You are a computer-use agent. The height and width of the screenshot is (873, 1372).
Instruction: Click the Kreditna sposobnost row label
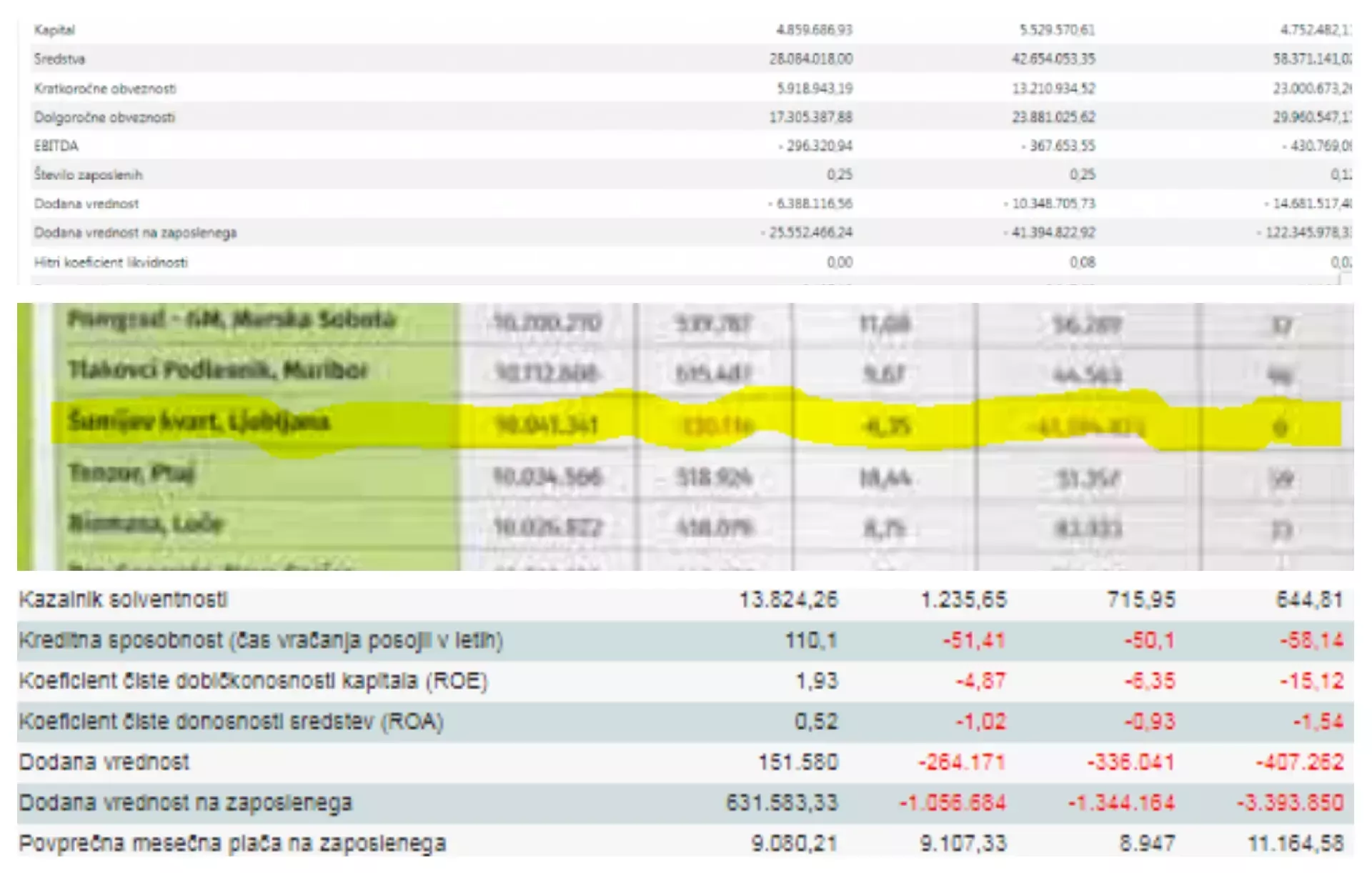[261, 640]
